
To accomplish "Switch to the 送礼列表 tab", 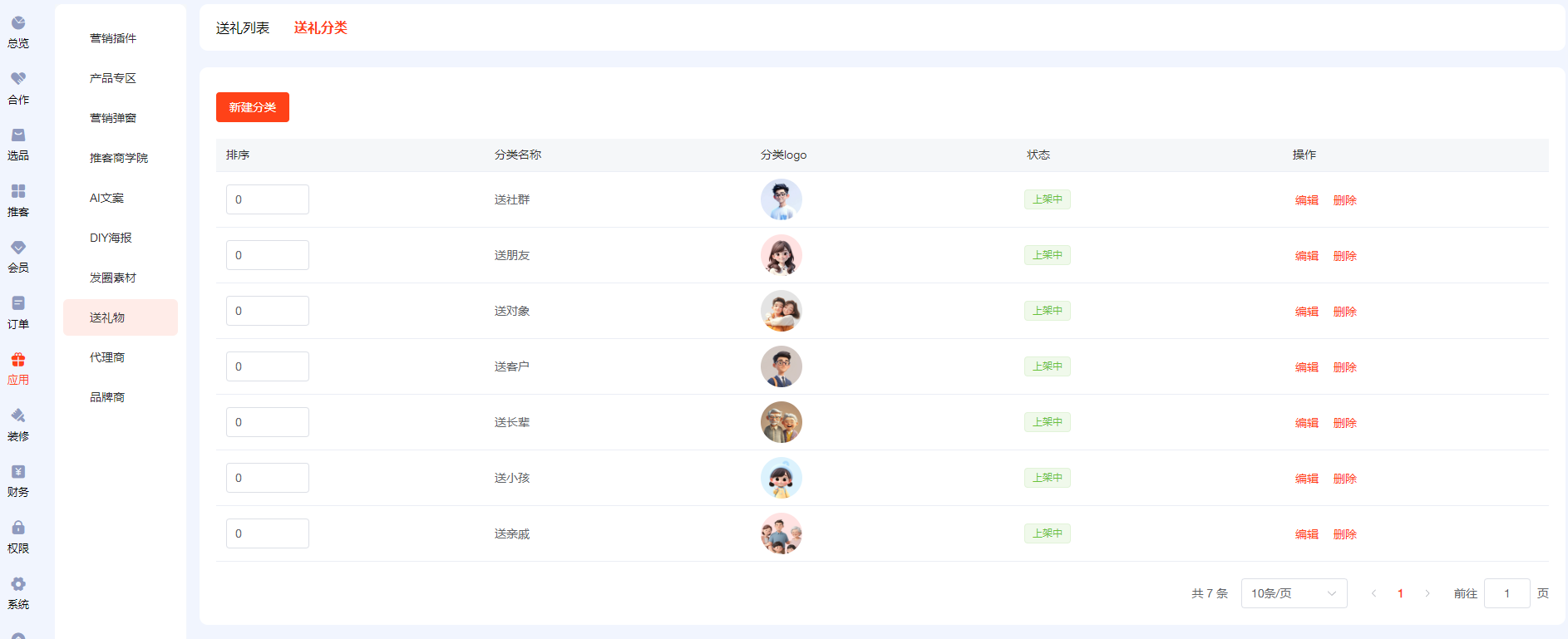I will (x=243, y=28).
